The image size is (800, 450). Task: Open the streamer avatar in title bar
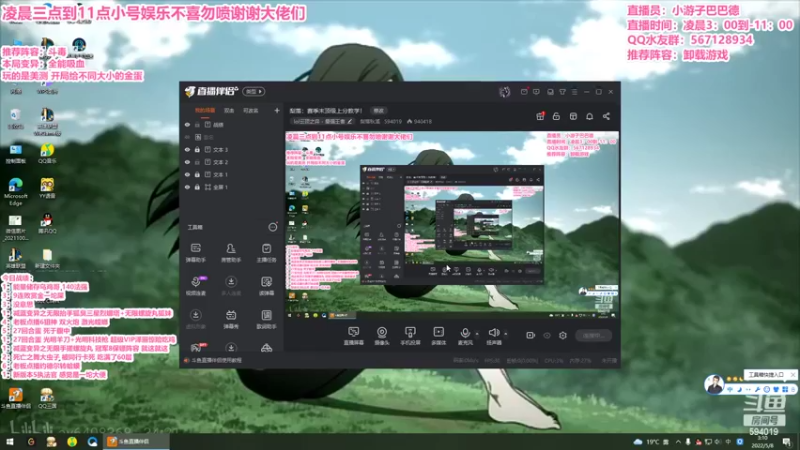504,92
